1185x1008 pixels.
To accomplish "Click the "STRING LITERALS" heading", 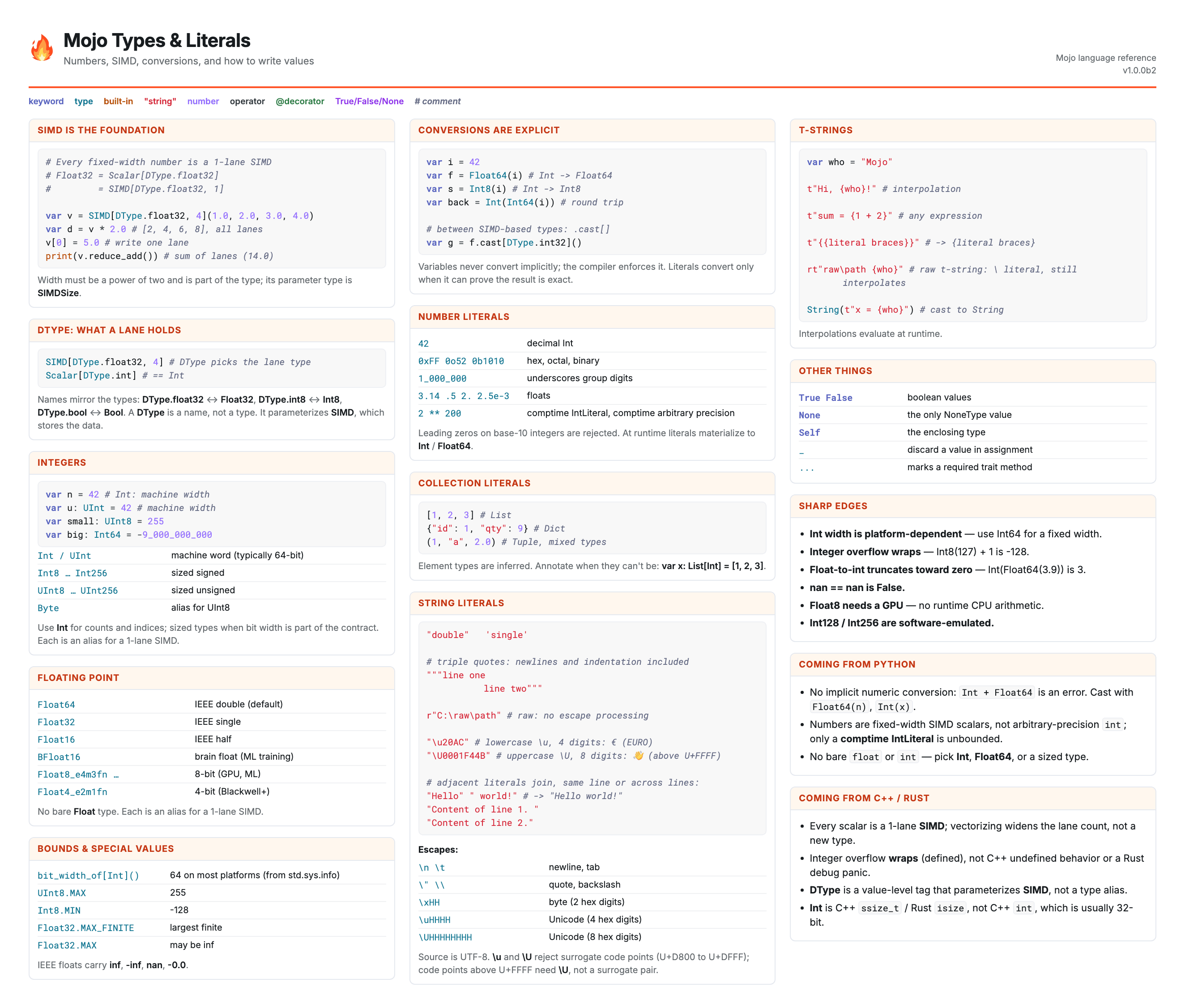I will (x=461, y=603).
